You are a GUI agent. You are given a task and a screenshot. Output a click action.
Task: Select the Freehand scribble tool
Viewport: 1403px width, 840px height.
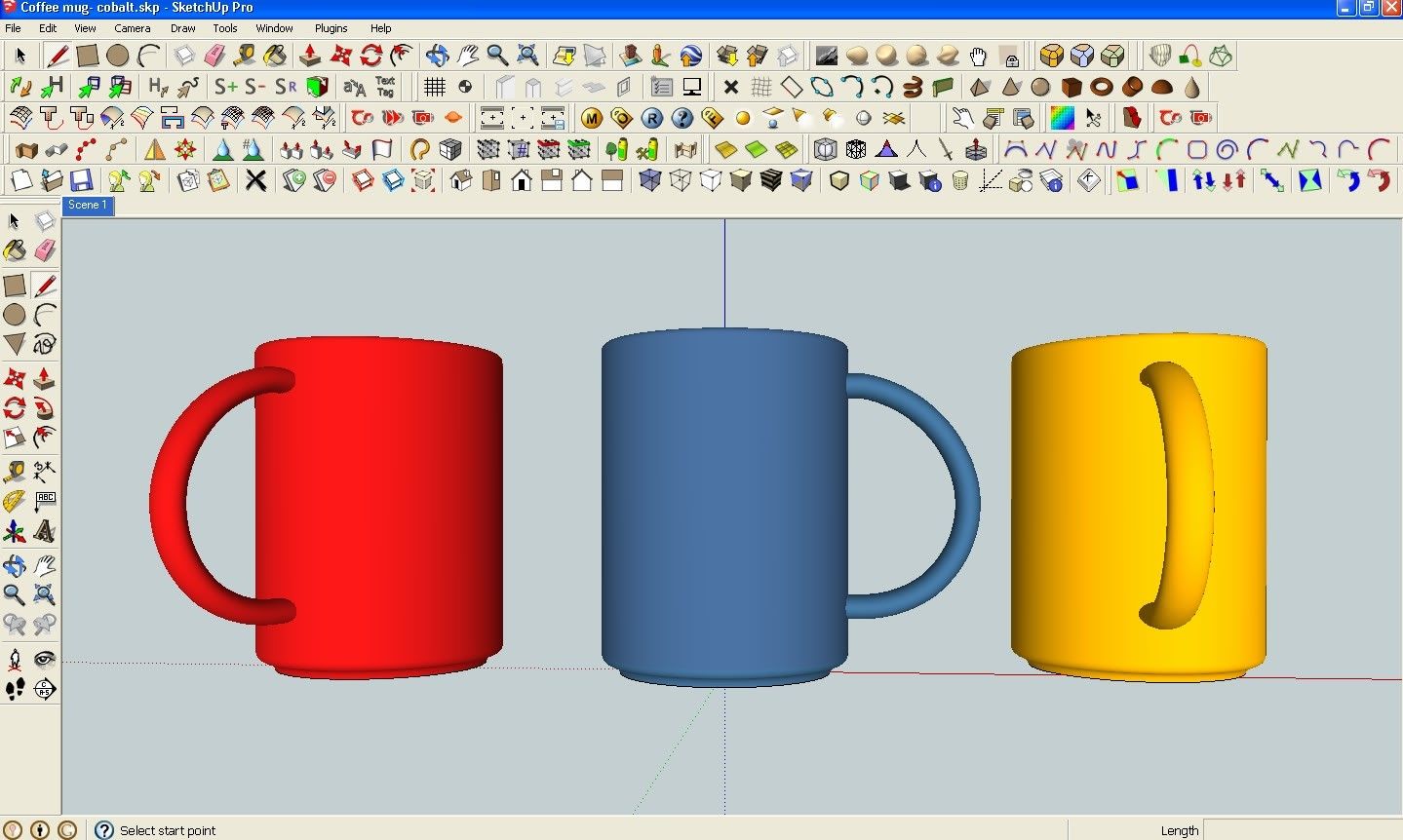tap(45, 344)
